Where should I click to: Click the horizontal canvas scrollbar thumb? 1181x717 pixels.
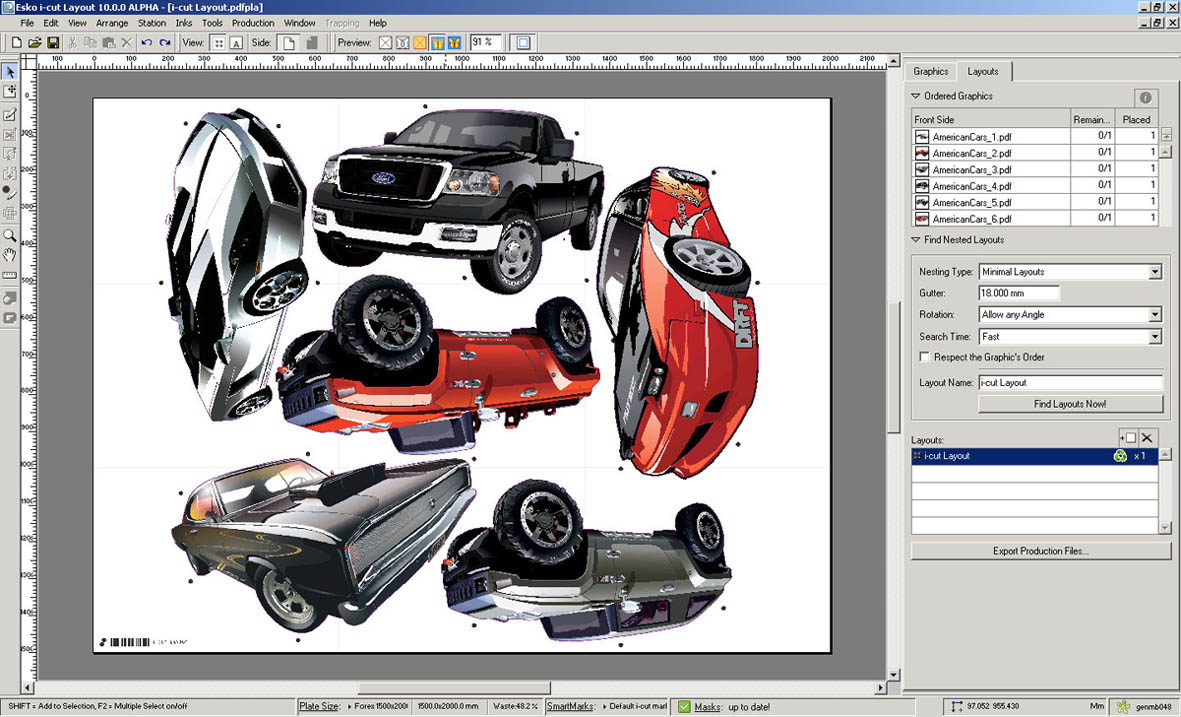454,688
